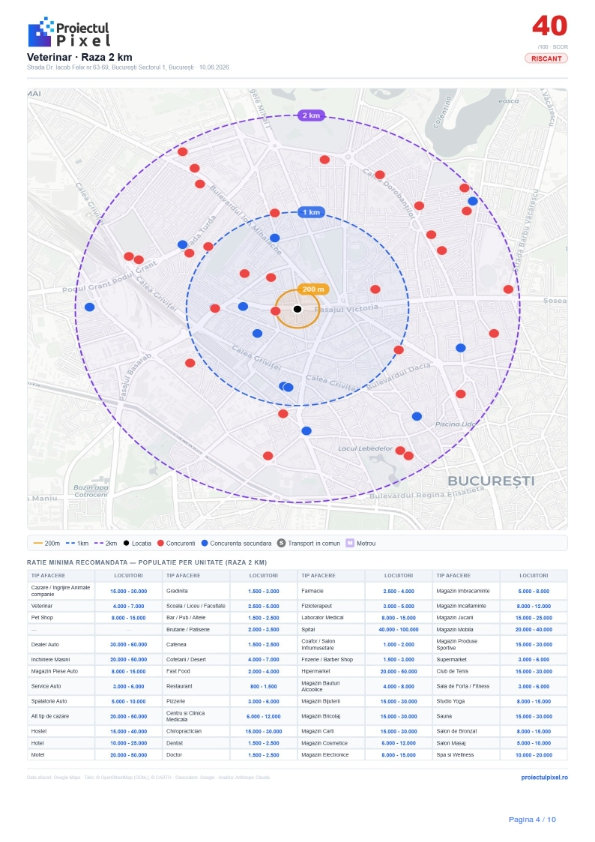
Task: Click the Pagina 4 / 10 indicator
Action: coord(532,819)
